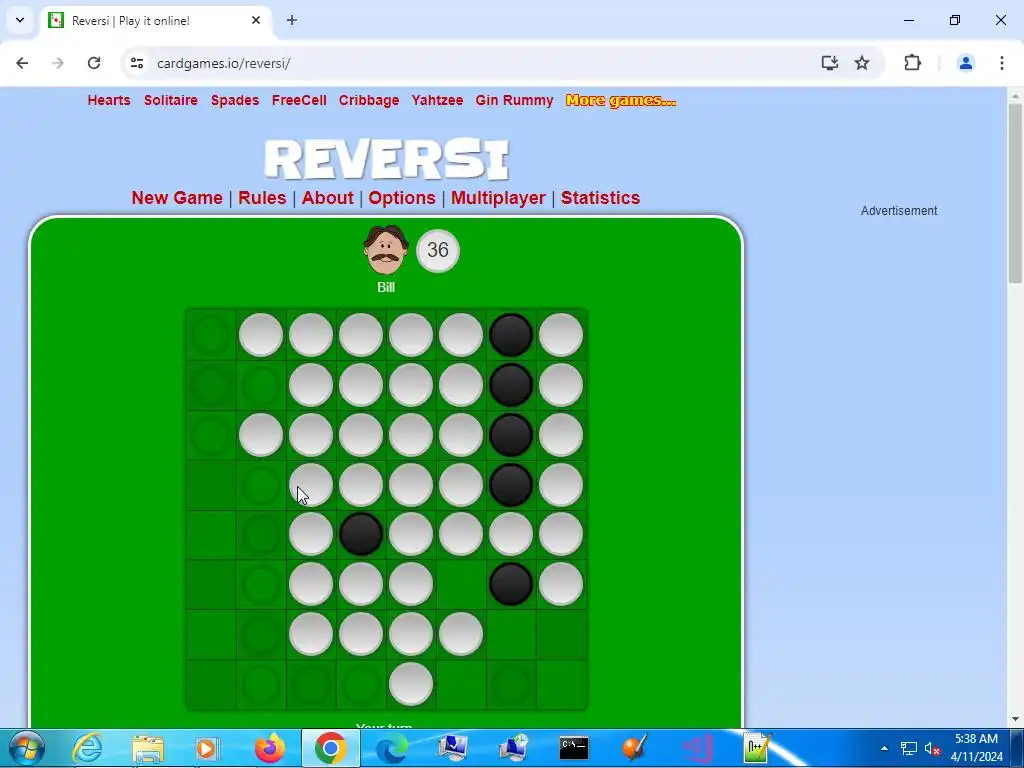
Task: Open File Explorer folder from taskbar
Action: coord(148,748)
